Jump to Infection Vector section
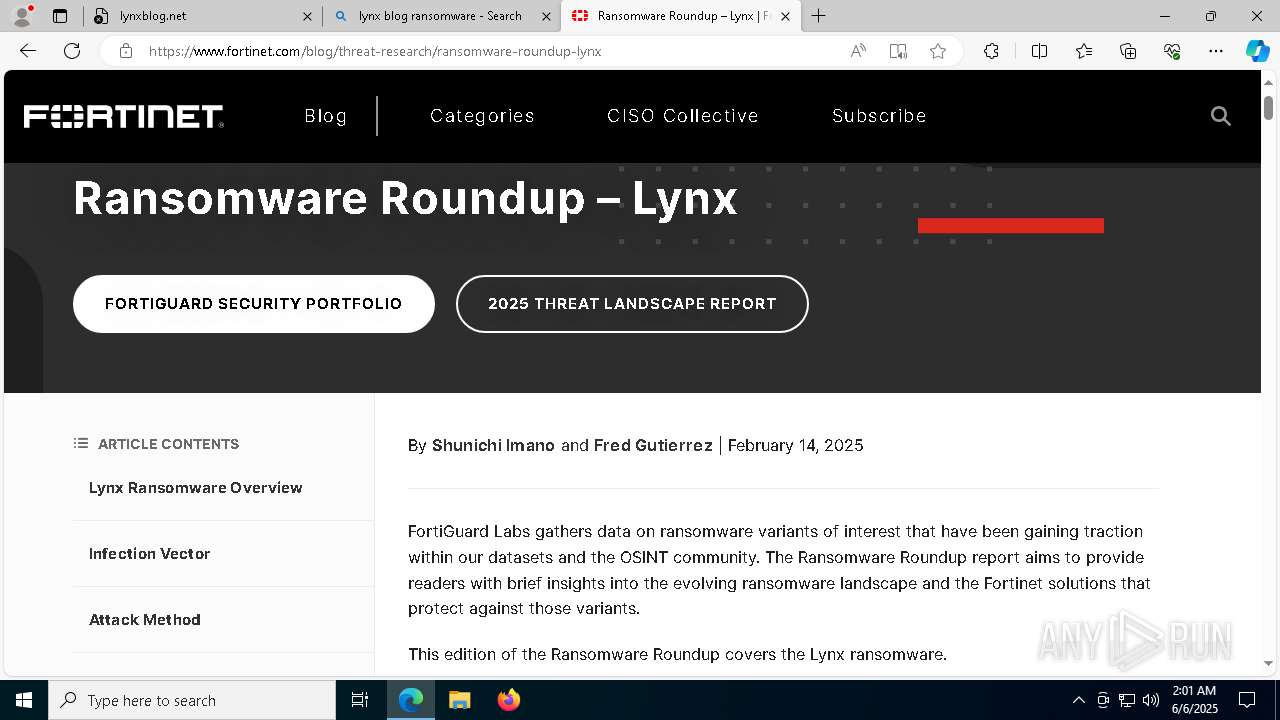 [149, 554]
